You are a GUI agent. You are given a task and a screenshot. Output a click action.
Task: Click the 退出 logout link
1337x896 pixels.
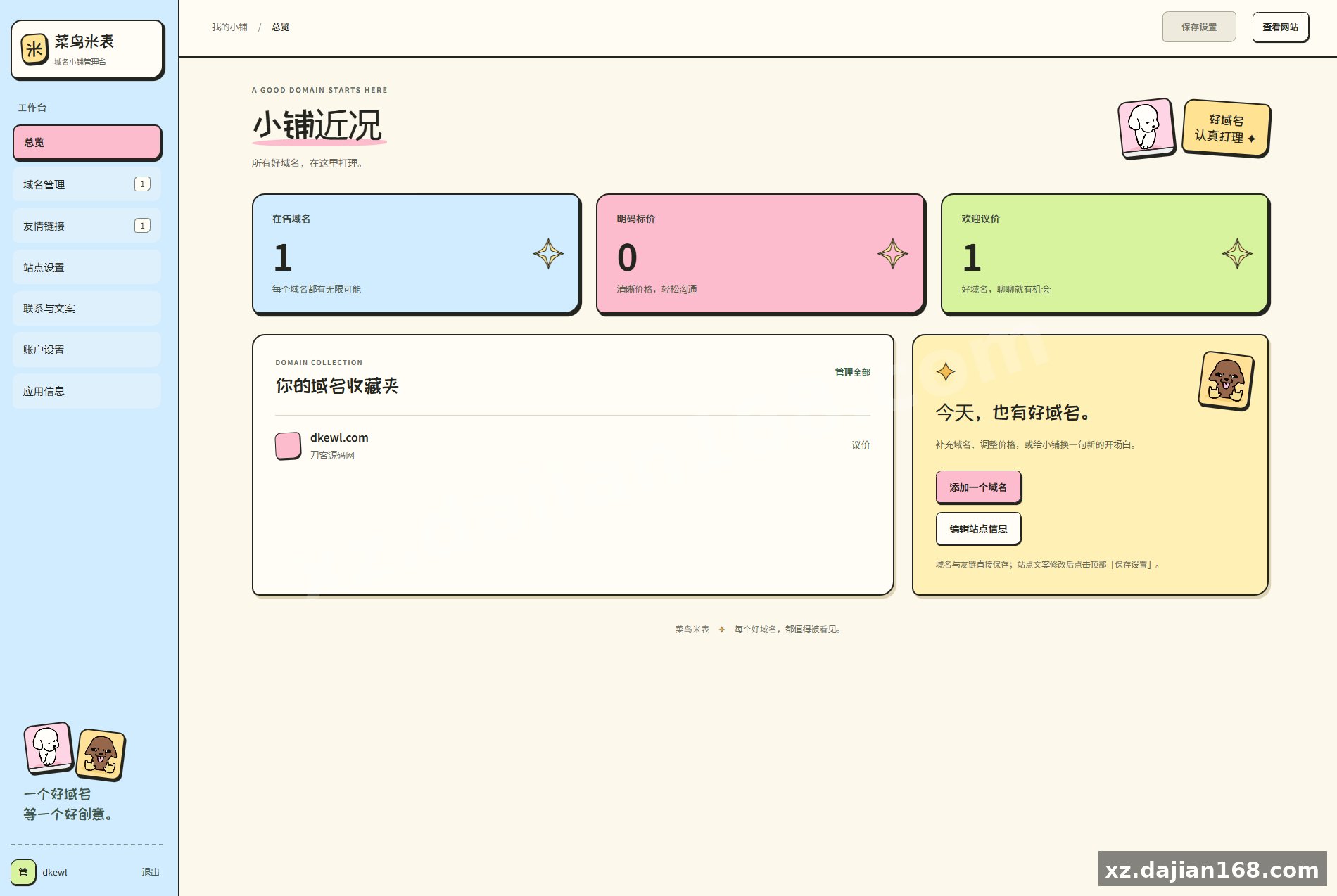151,872
